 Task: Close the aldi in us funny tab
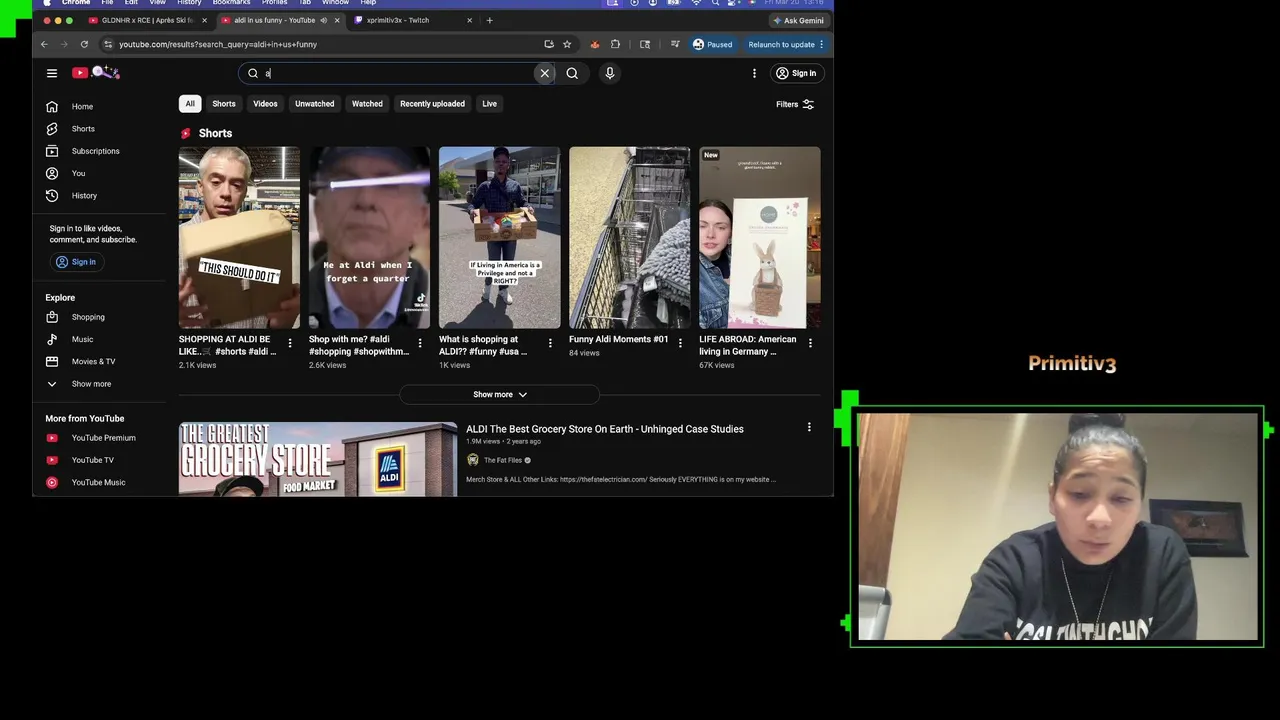click(x=337, y=20)
